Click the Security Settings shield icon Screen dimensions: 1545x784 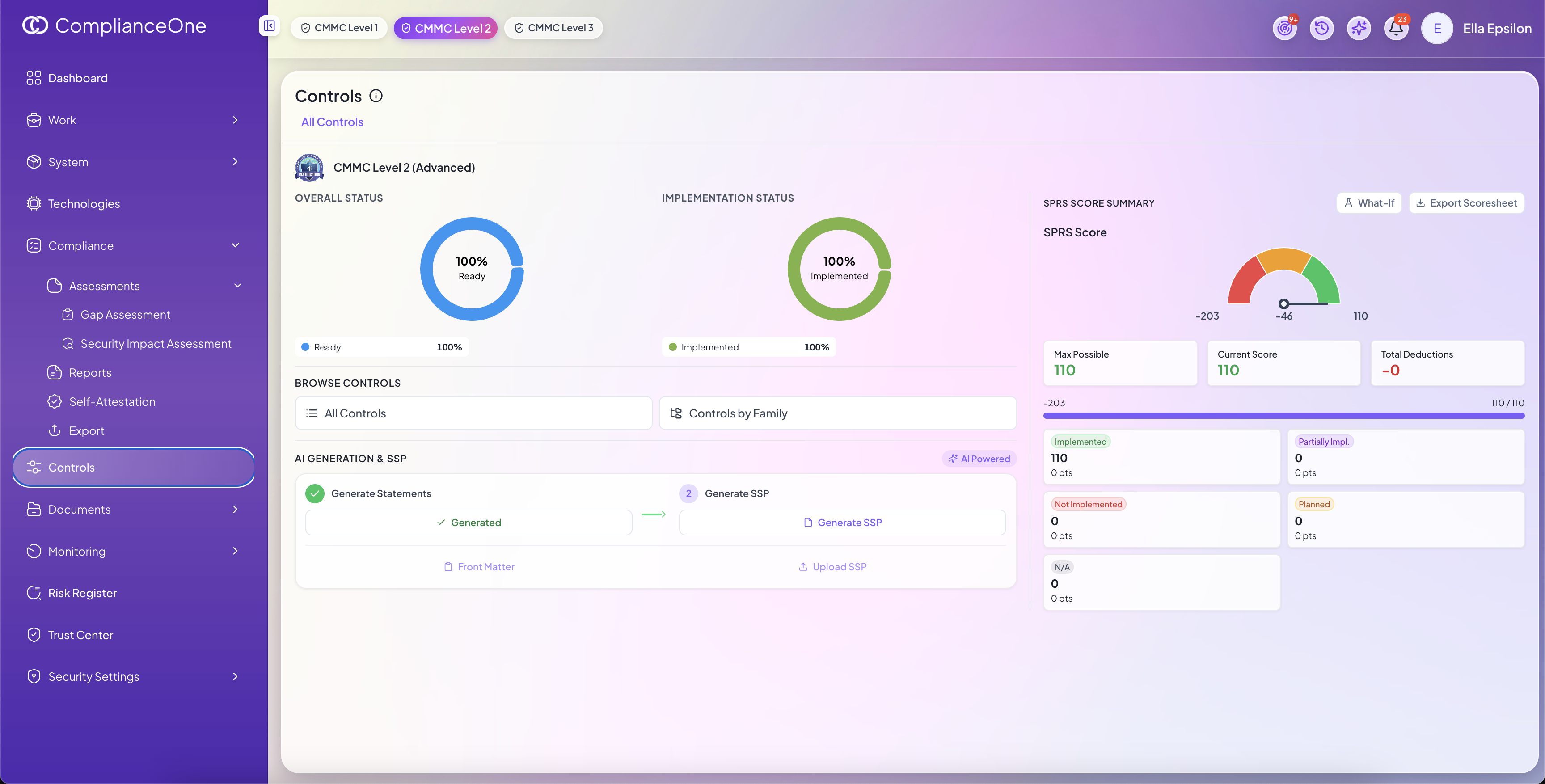[34, 677]
